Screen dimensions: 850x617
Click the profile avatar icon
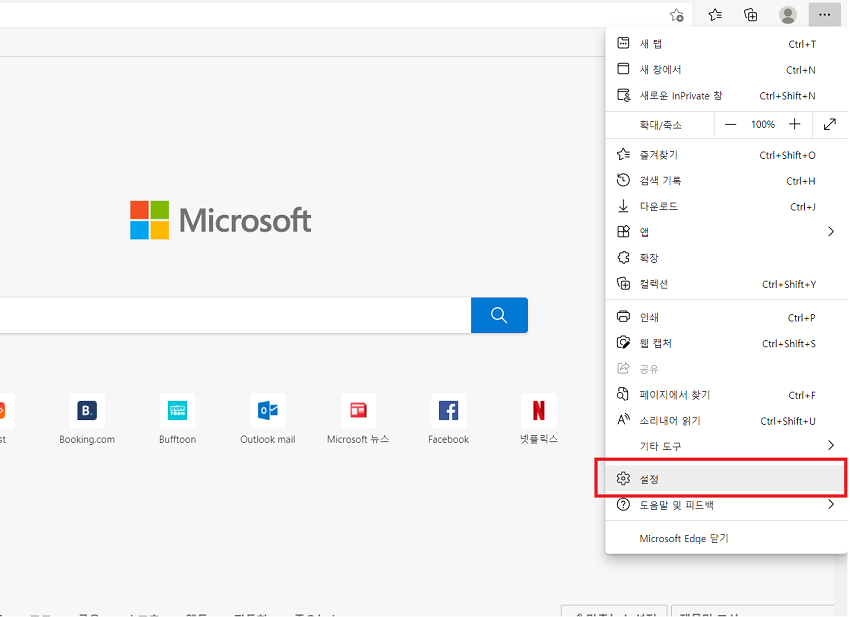(788, 15)
